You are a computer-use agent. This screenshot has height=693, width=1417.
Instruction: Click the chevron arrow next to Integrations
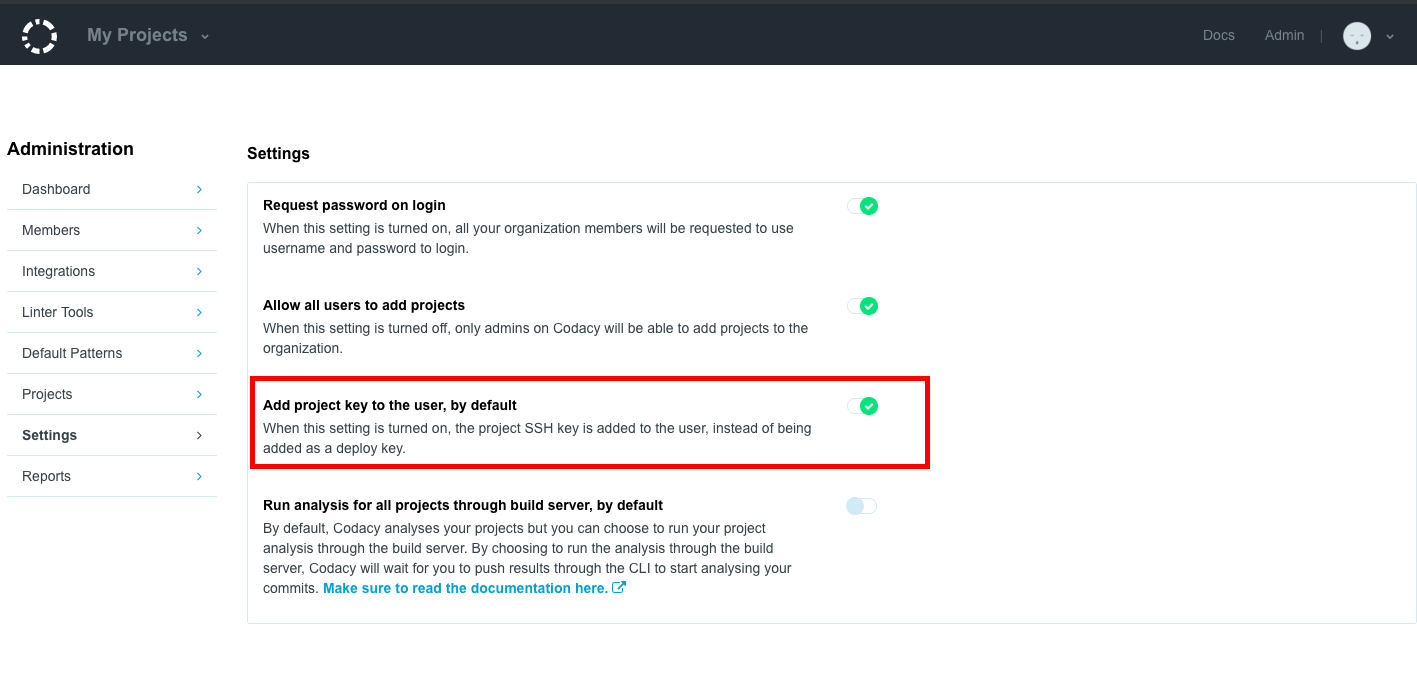199,271
